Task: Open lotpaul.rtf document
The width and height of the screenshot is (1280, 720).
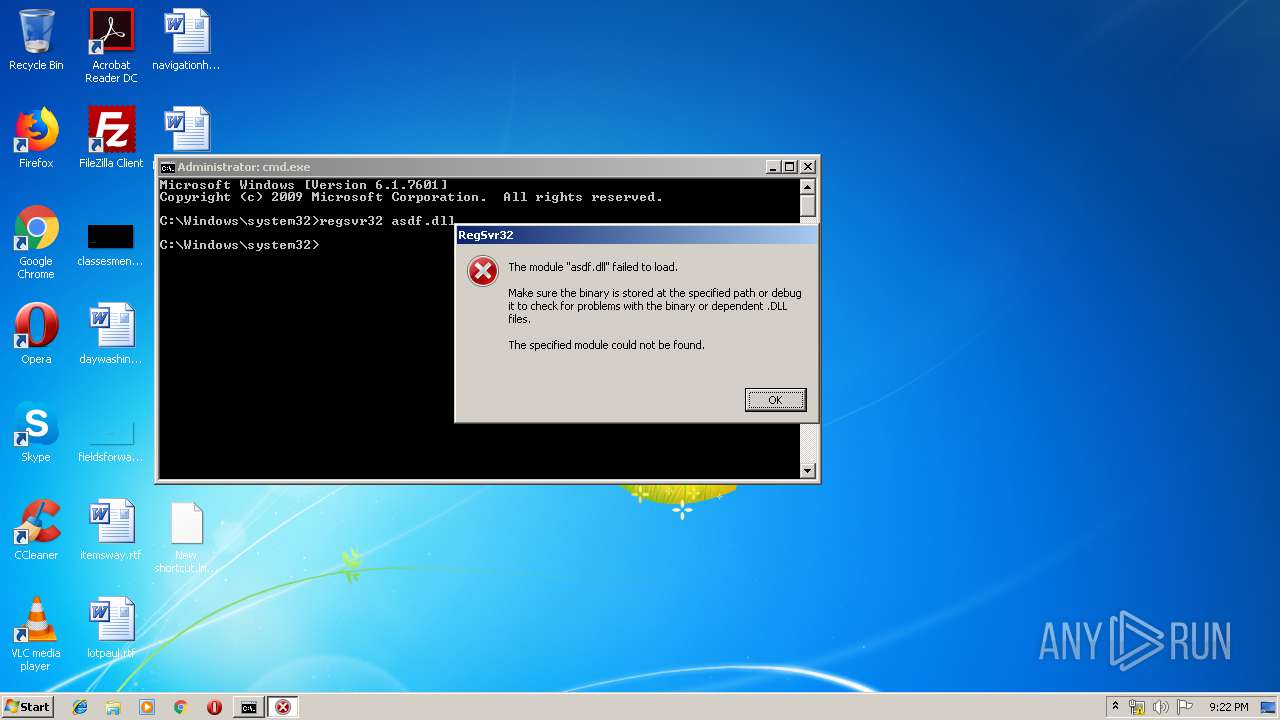Action: (x=111, y=628)
